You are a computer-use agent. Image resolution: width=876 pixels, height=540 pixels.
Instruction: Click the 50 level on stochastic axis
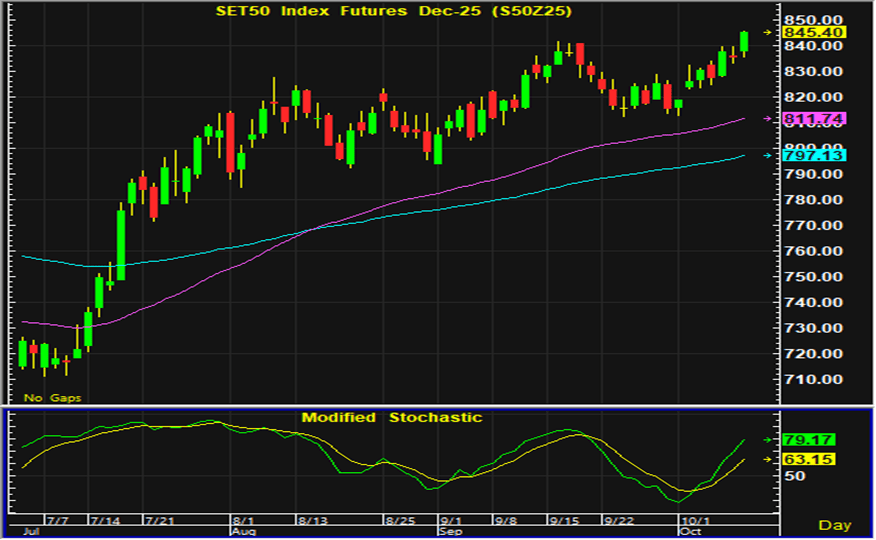coord(794,477)
